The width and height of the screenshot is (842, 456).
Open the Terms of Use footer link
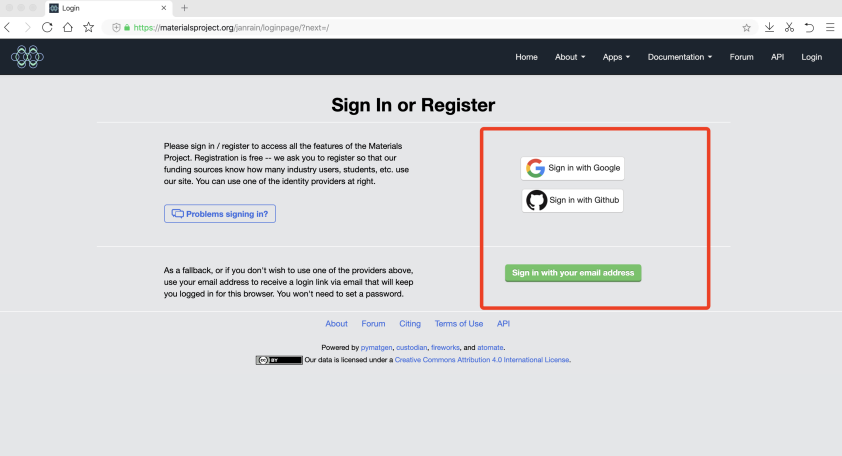(459, 324)
